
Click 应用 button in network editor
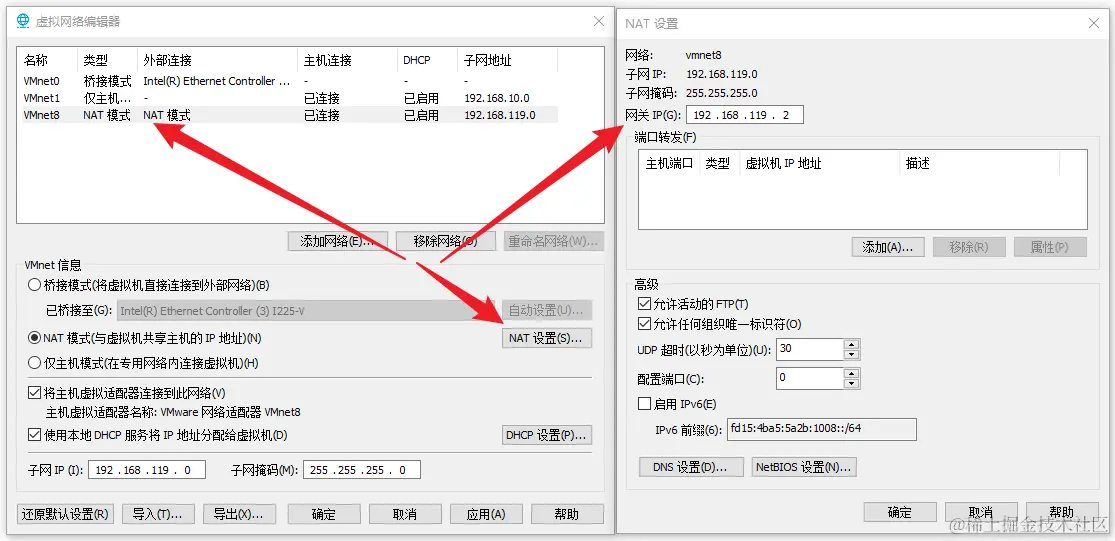(486, 514)
